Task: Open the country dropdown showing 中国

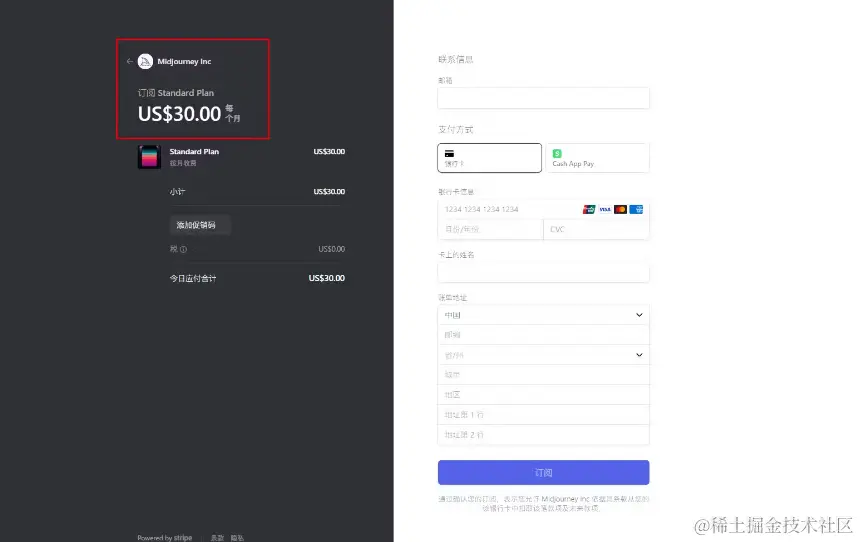Action: pos(543,315)
